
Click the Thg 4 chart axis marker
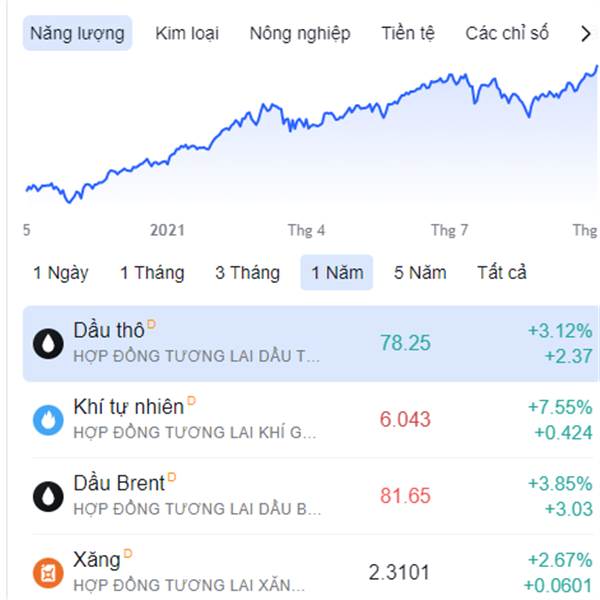(307, 230)
